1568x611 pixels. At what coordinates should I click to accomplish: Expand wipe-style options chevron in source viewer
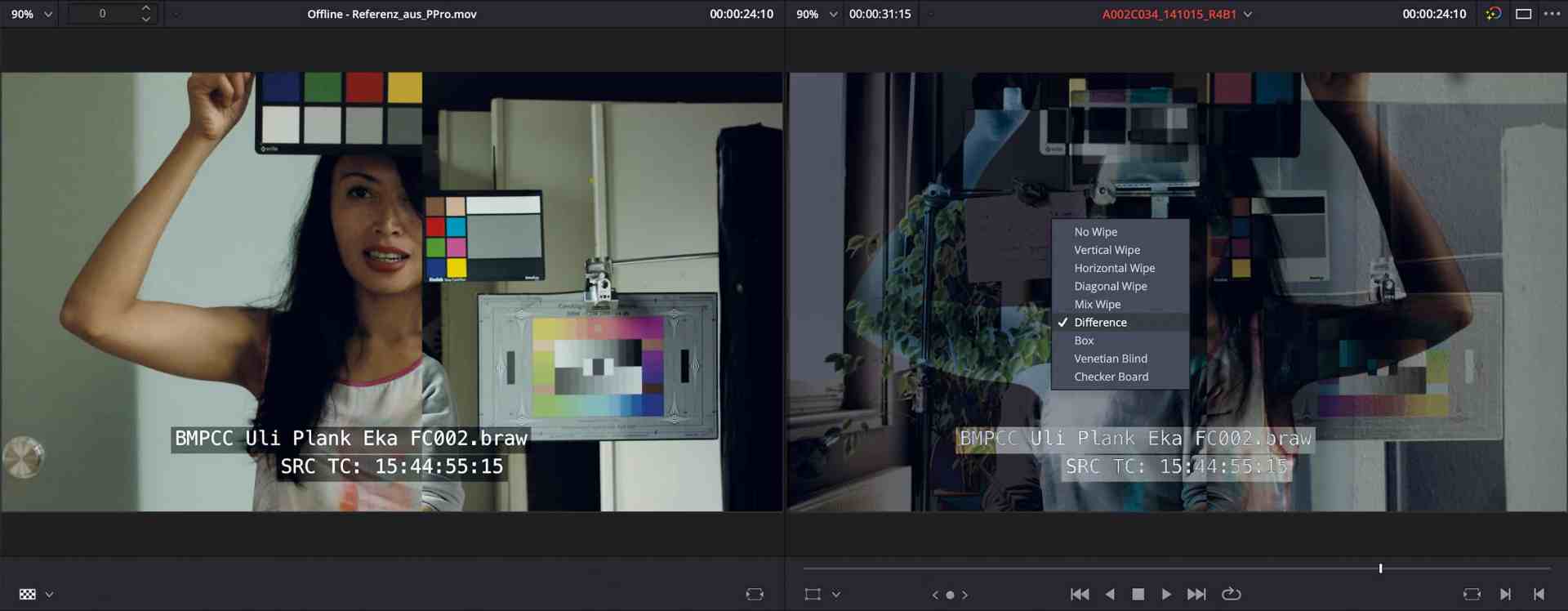[49, 595]
